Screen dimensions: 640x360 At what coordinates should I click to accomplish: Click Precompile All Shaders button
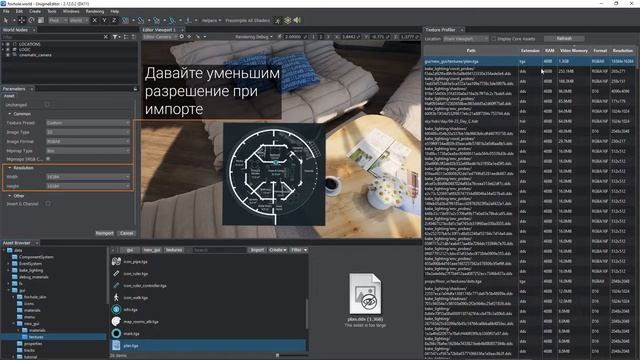point(248,20)
